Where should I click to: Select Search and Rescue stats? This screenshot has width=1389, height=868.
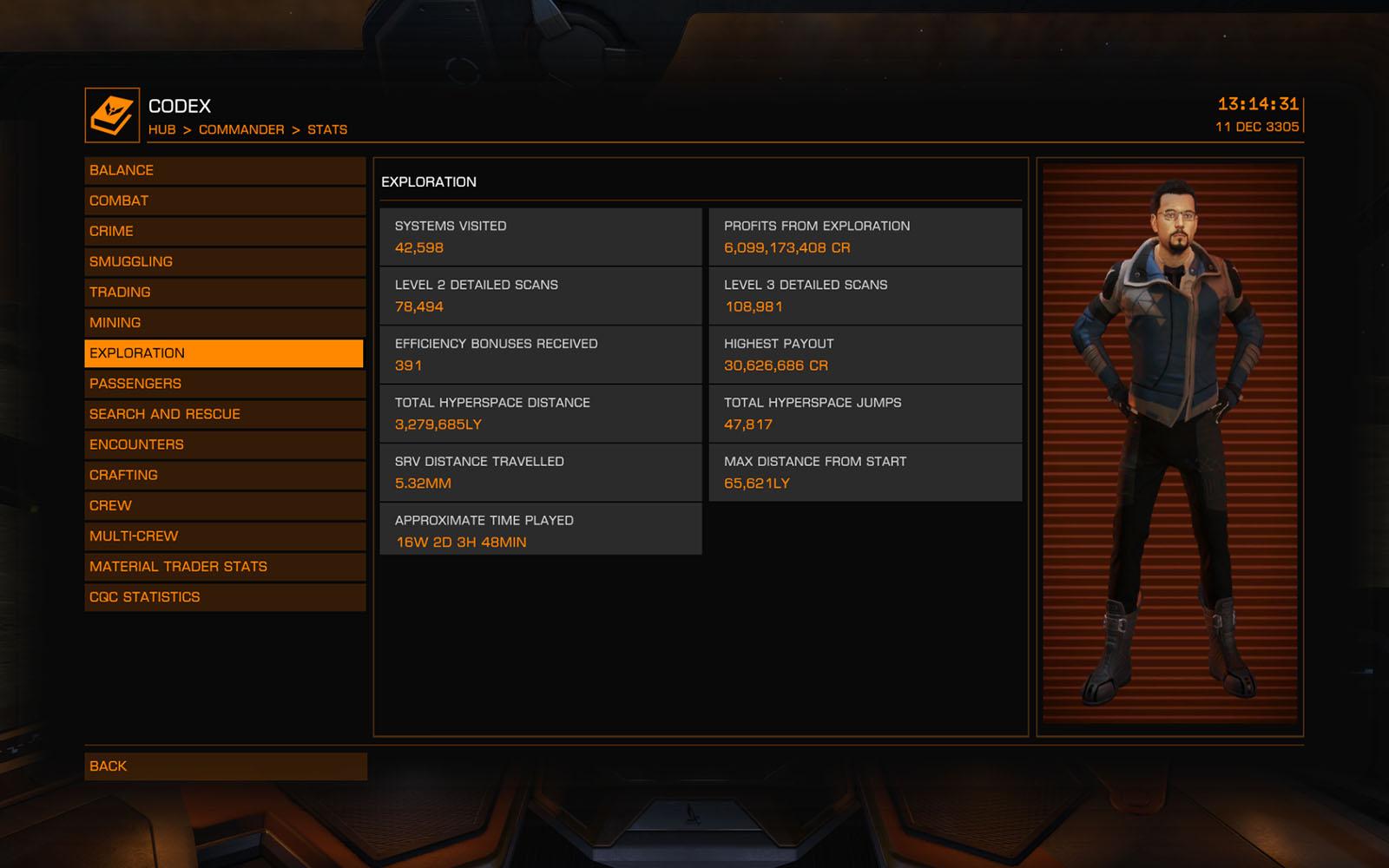coord(225,414)
